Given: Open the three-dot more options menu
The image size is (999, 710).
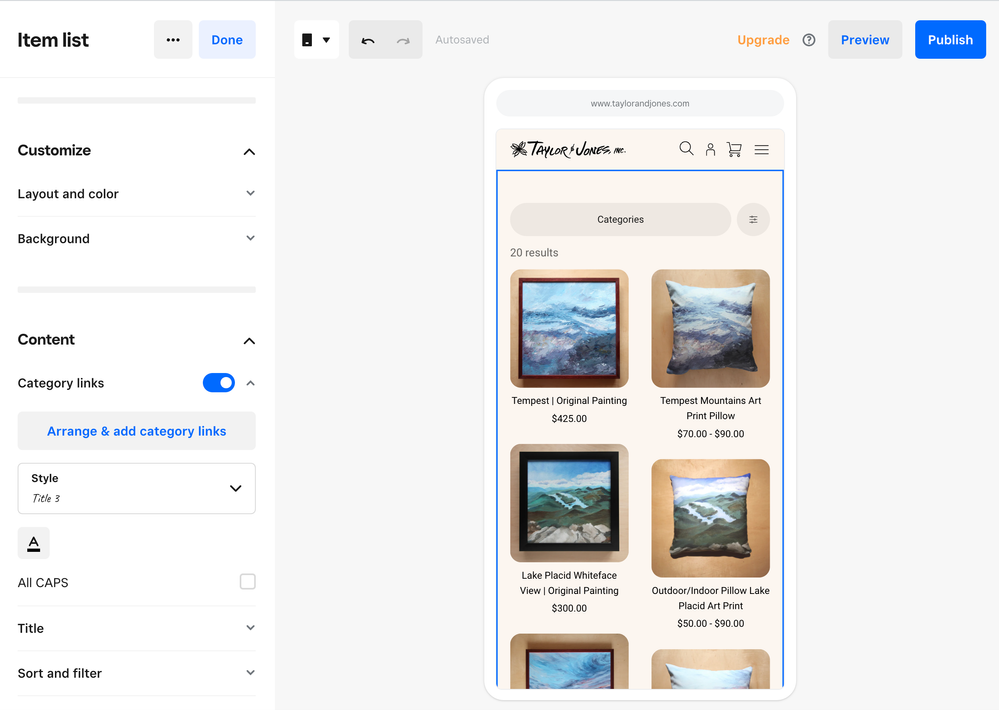Looking at the screenshot, I should point(173,40).
